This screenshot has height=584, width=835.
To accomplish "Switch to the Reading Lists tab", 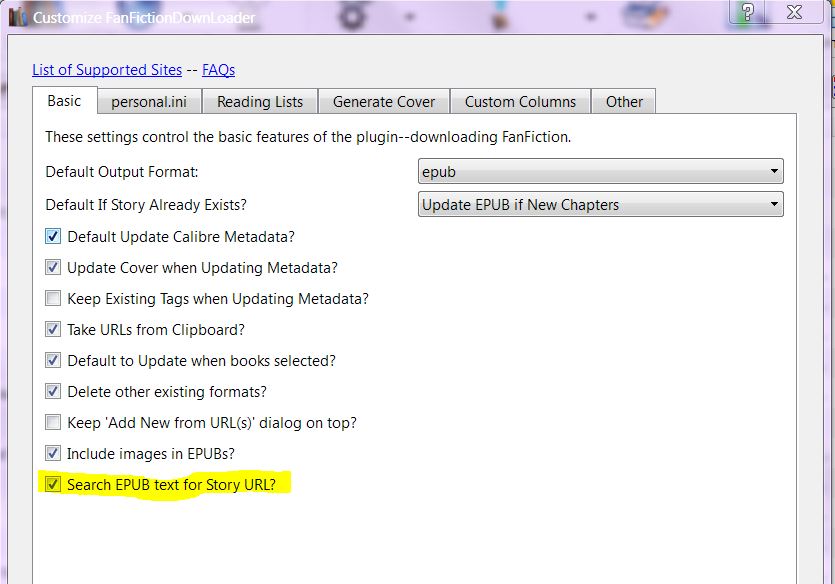I will [260, 102].
